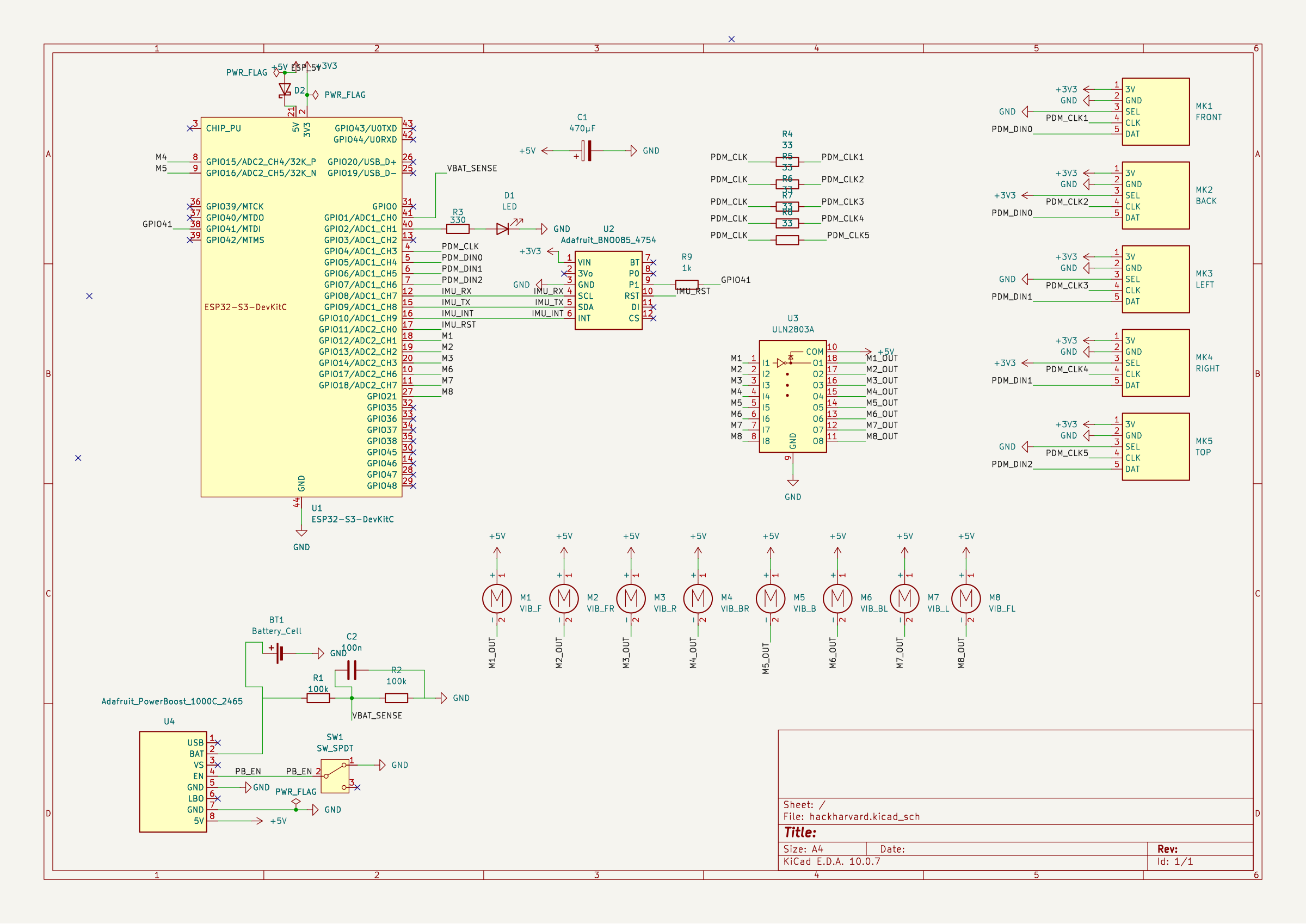Click the D2 diode symbol above the ESP32
Image resolution: width=1306 pixels, height=924 pixels.
click(x=285, y=90)
